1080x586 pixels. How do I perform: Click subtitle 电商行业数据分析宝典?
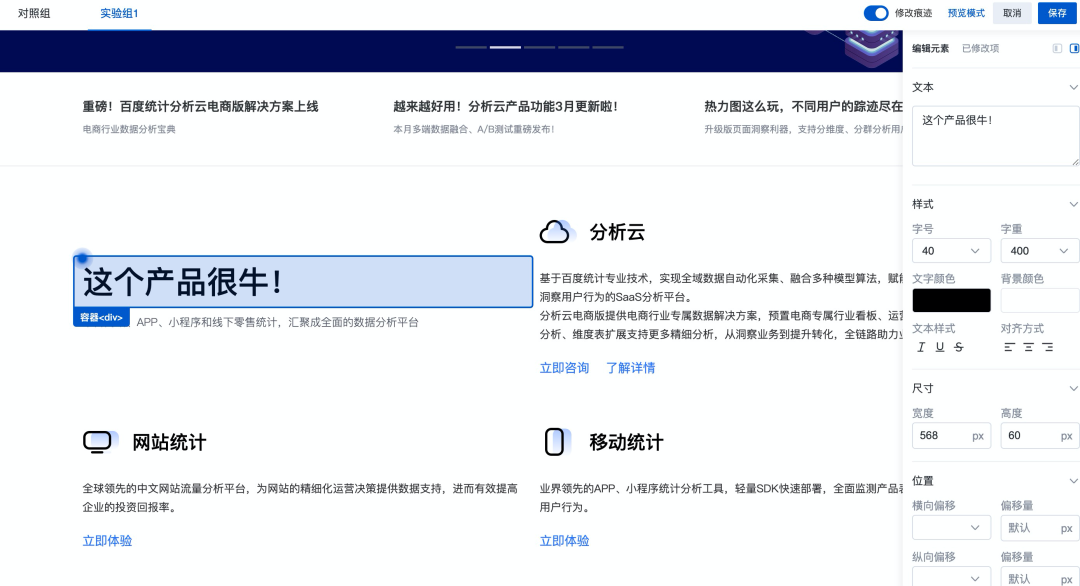(129, 129)
